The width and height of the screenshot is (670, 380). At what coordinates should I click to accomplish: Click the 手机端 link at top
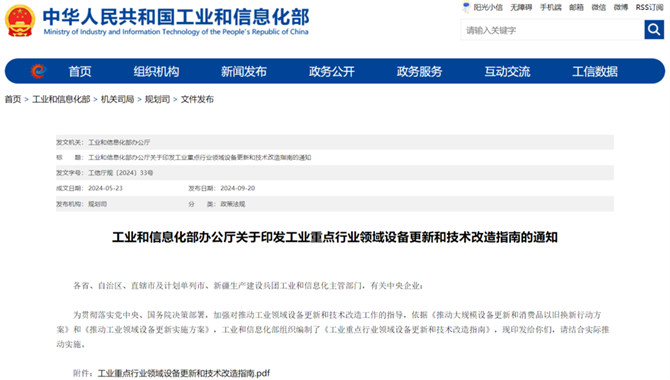[x=550, y=7]
